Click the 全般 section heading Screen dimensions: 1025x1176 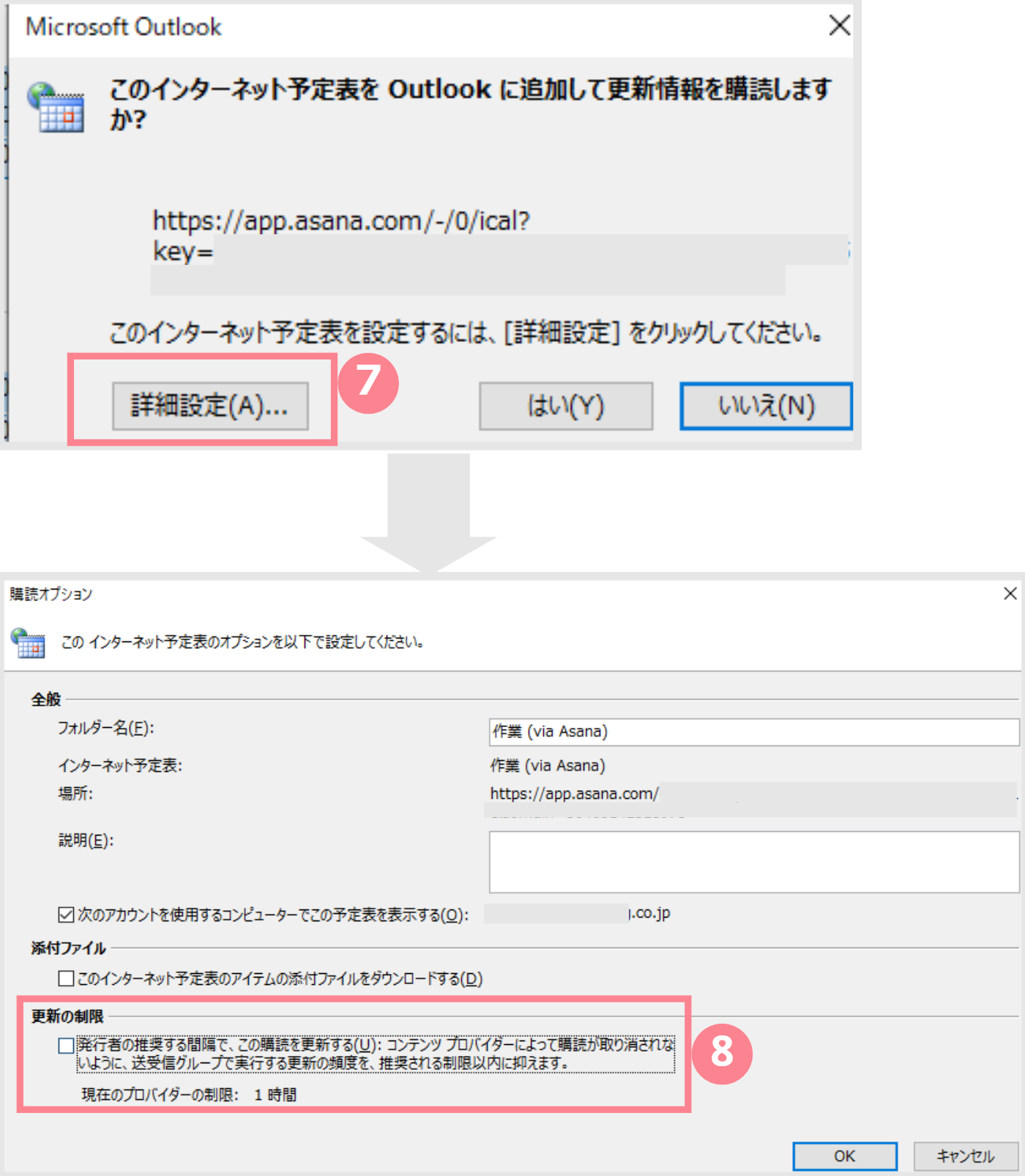click(x=46, y=699)
